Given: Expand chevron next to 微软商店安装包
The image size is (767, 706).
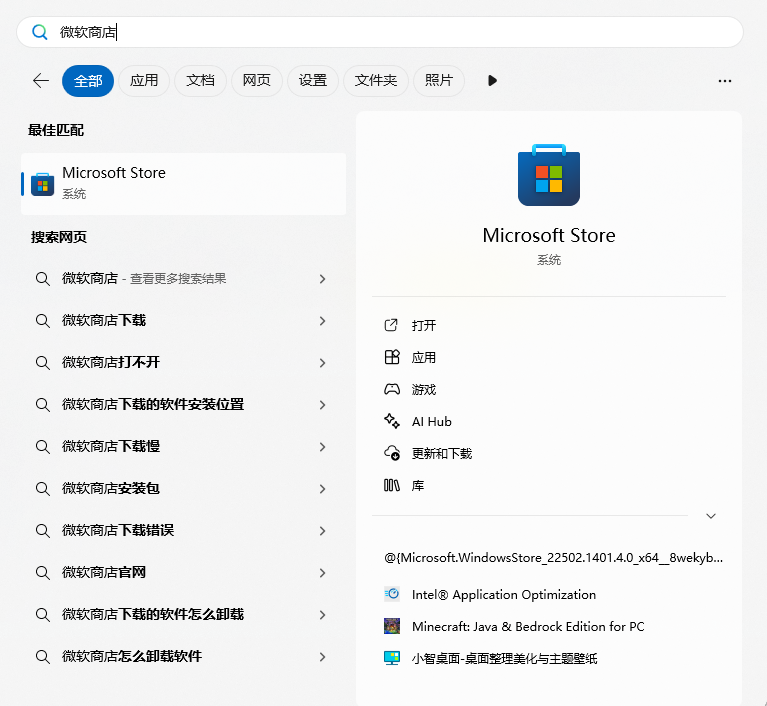Looking at the screenshot, I should coord(322,489).
